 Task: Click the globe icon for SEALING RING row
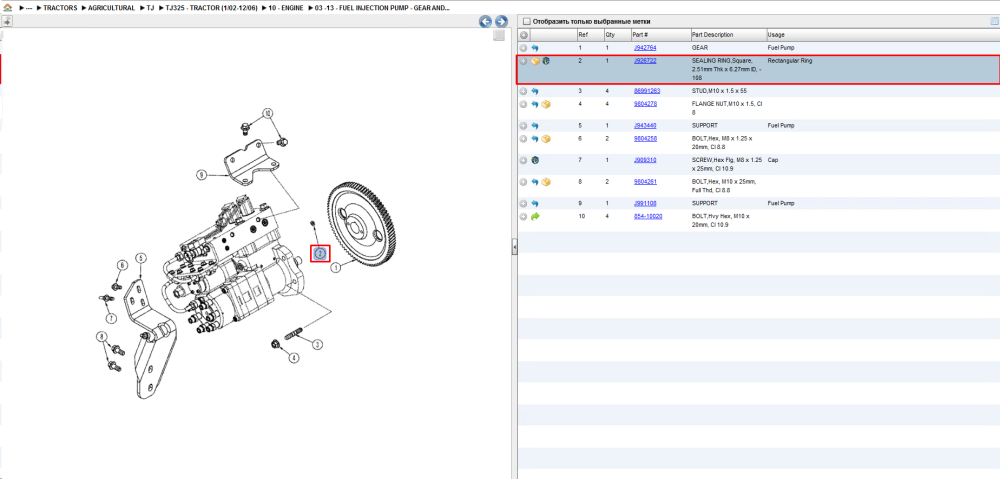(546, 61)
